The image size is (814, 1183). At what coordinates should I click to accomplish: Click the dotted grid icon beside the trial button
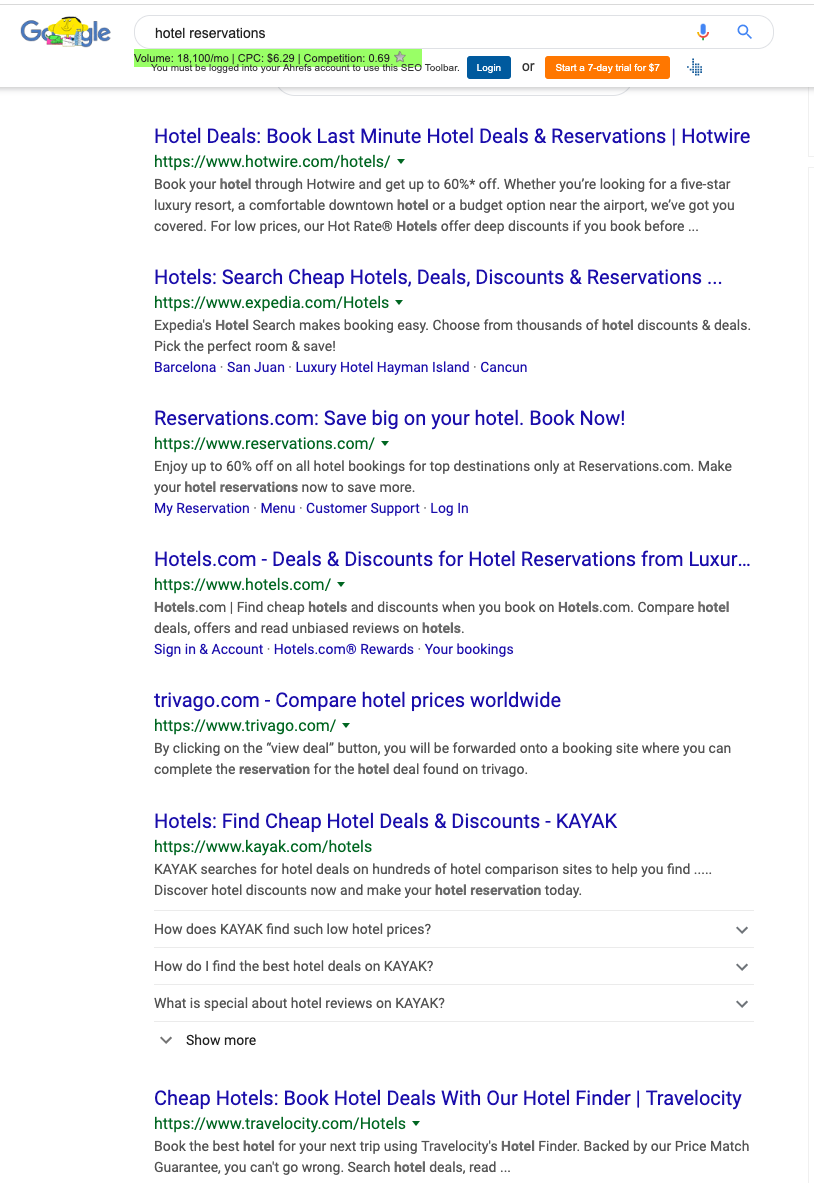694,67
